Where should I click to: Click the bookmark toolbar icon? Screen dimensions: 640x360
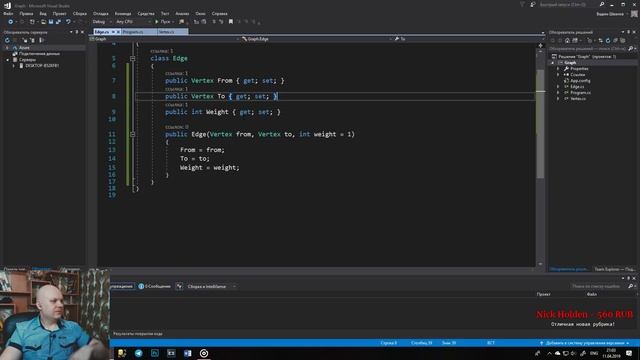tap(231, 22)
